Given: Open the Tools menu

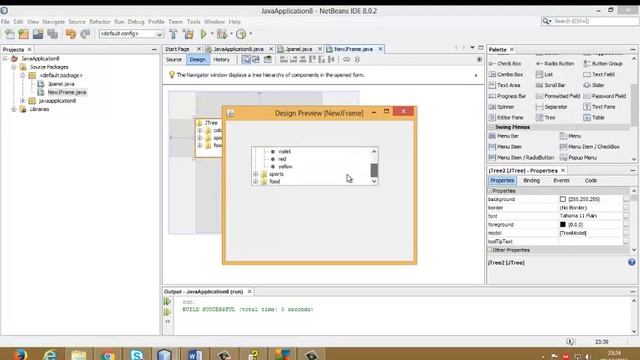Looking at the screenshot, I should [193, 22].
